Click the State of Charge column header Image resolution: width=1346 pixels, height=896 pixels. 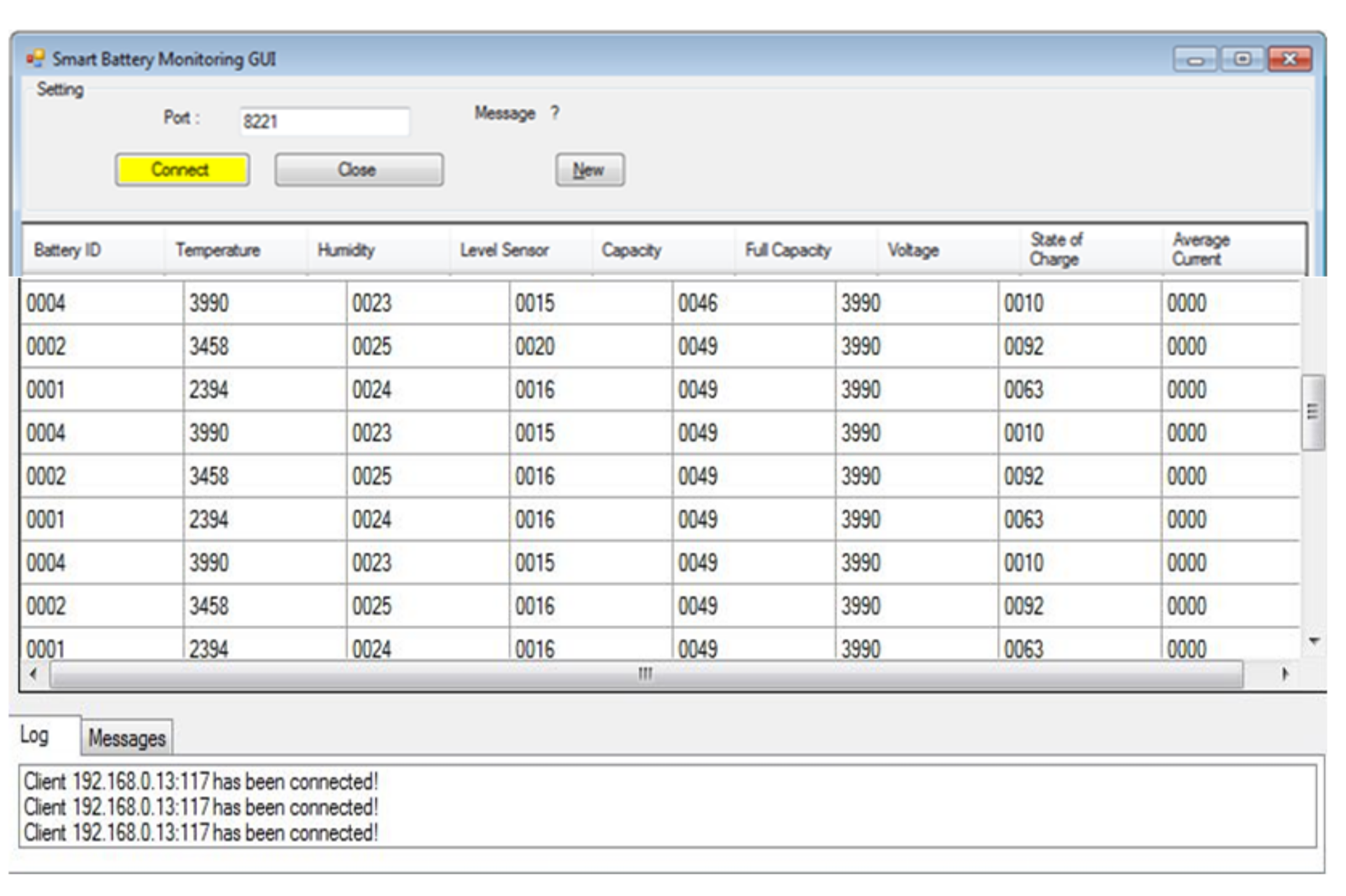pyautogui.click(x=1091, y=250)
